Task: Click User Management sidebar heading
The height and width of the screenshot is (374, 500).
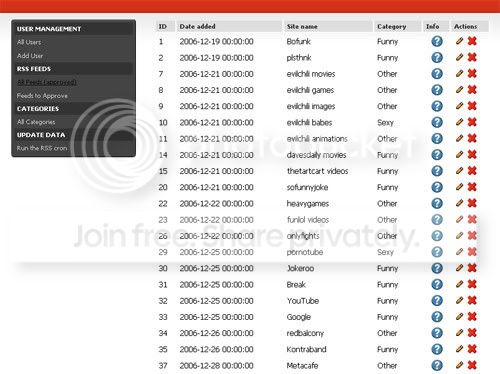Action: (49, 29)
